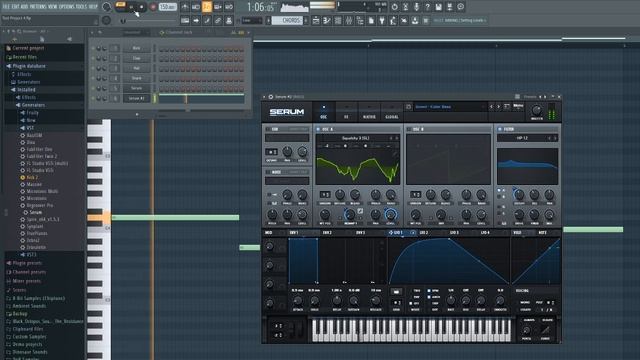Click the link chain toolbar icon
Screen dimensions: 640x360
pos(218,20)
